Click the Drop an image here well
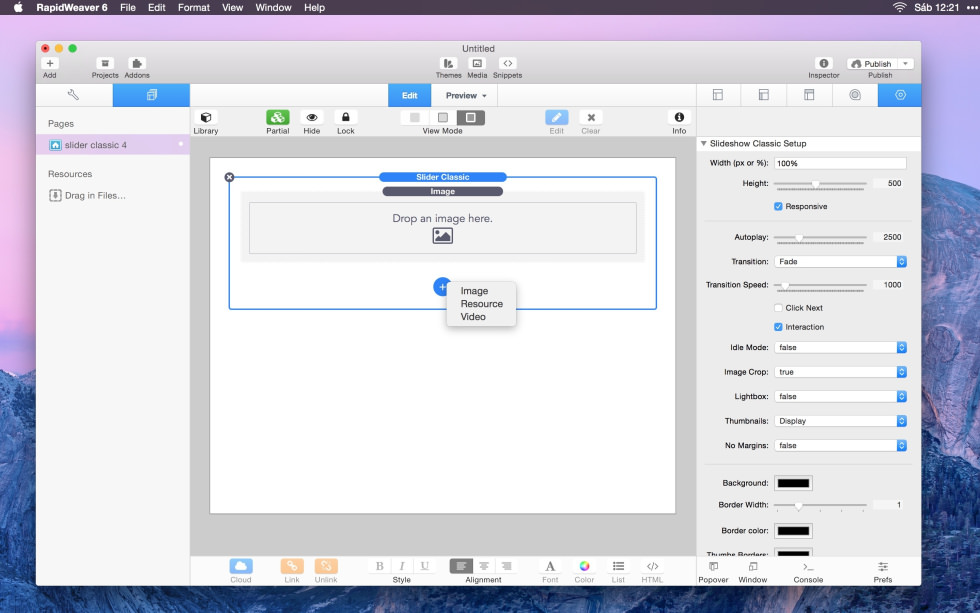The height and width of the screenshot is (613, 980). 442,228
